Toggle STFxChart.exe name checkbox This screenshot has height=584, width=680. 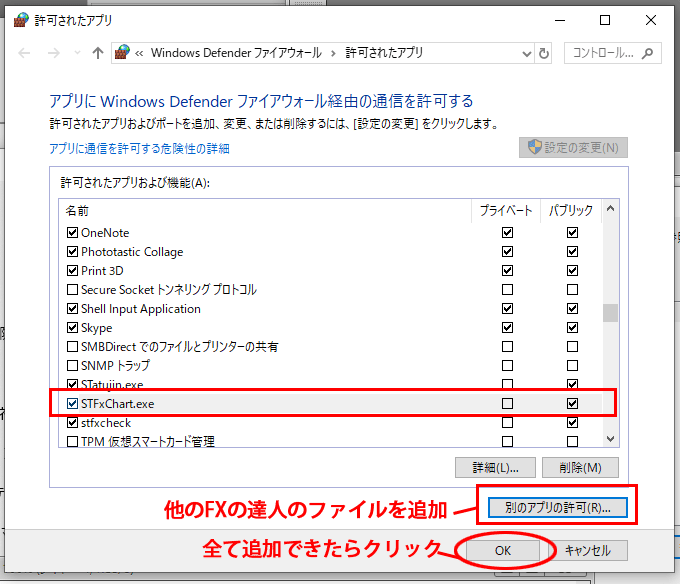(x=72, y=404)
